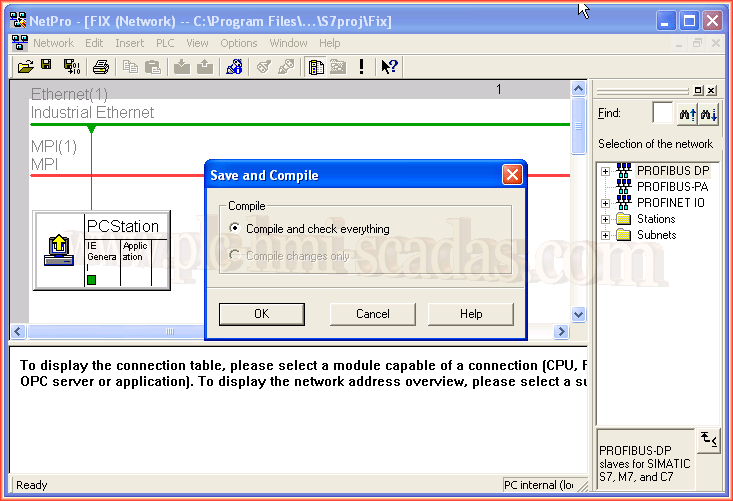This screenshot has width=733, height=501.
Task: Click the Print toolbar icon
Action: tap(100, 67)
